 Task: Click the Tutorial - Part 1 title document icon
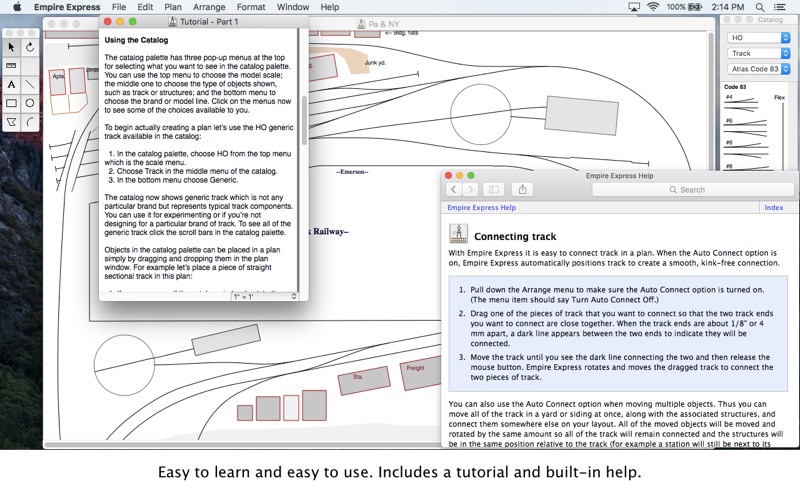[x=172, y=21]
